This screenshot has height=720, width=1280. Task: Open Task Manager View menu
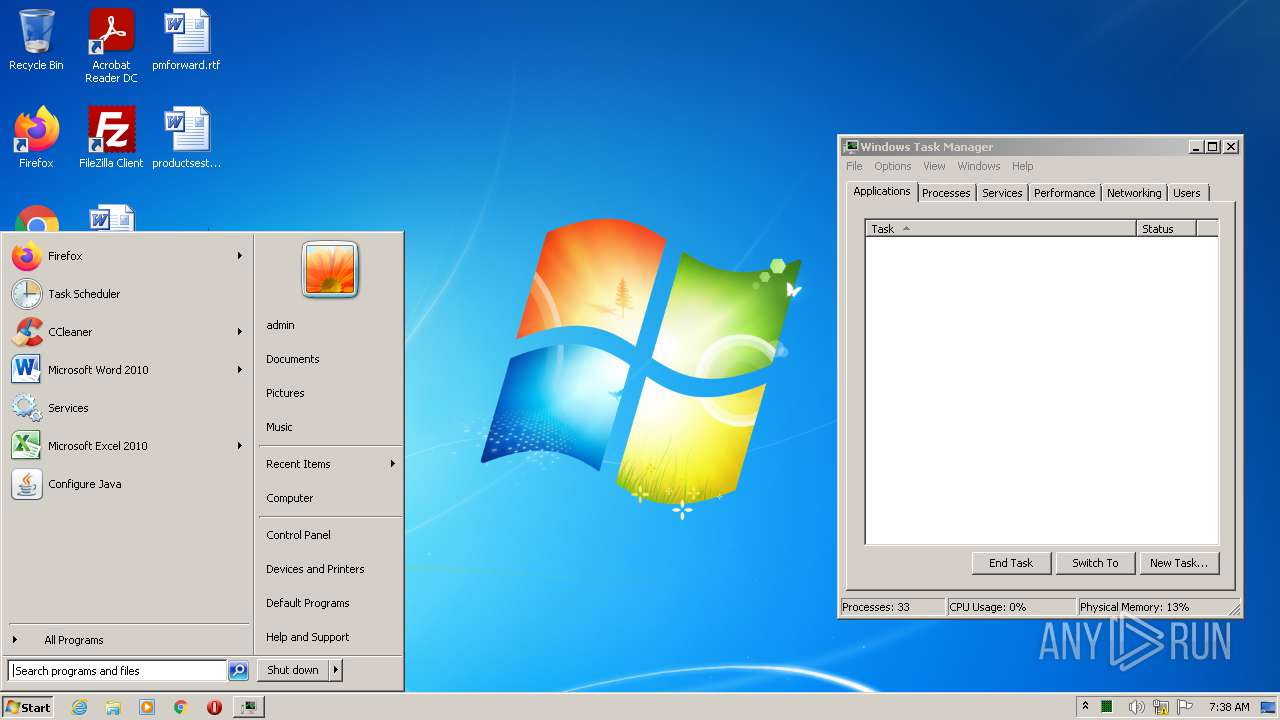[x=934, y=166]
